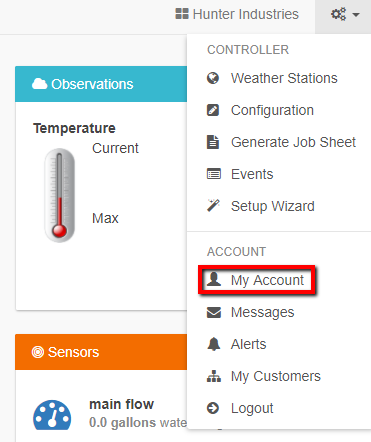Viewport: 371px width, 442px height.
Task: Click the Observations panel header
Action: tap(101, 84)
